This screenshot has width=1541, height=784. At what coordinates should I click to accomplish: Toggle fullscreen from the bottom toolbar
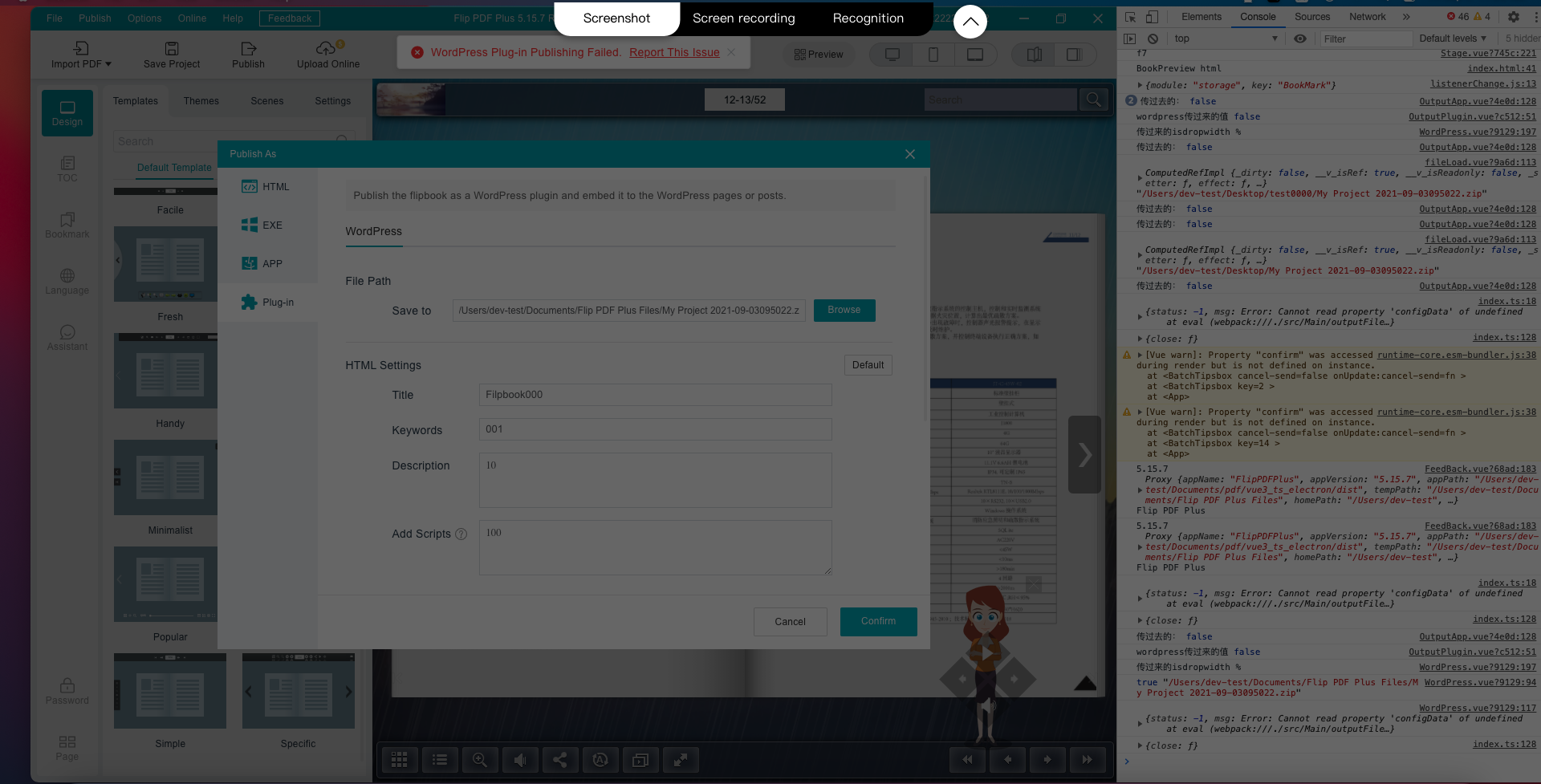click(680, 760)
